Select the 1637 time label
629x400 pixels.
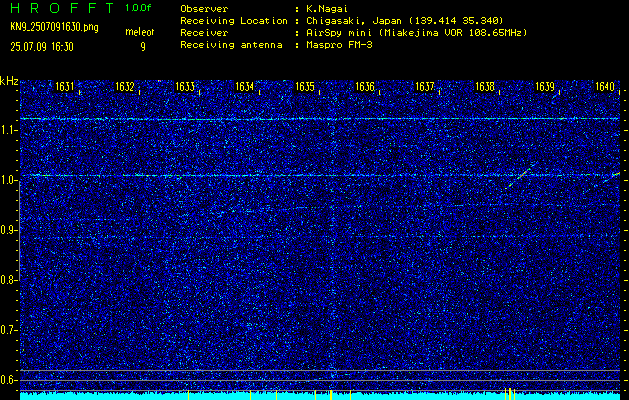pos(424,87)
